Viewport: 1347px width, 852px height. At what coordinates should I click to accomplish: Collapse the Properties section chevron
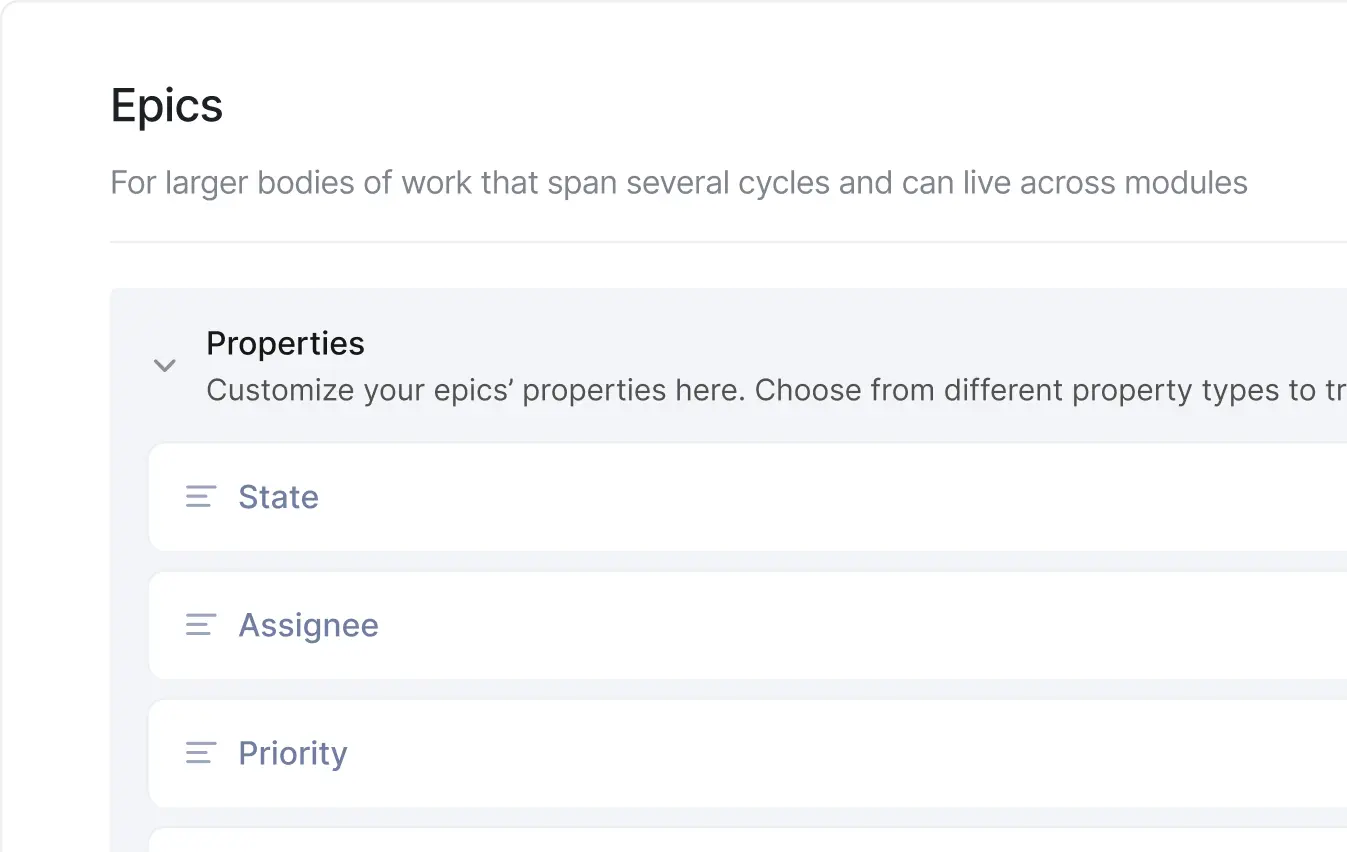click(164, 366)
